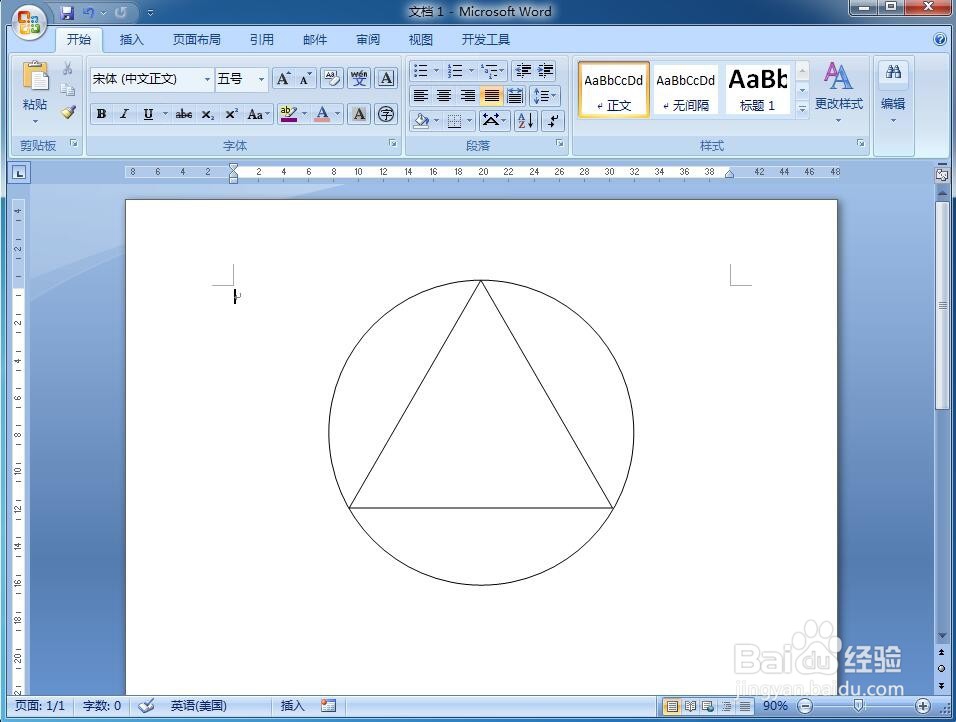Open the Font dialog launcher
This screenshot has height=722, width=956.
(393, 143)
